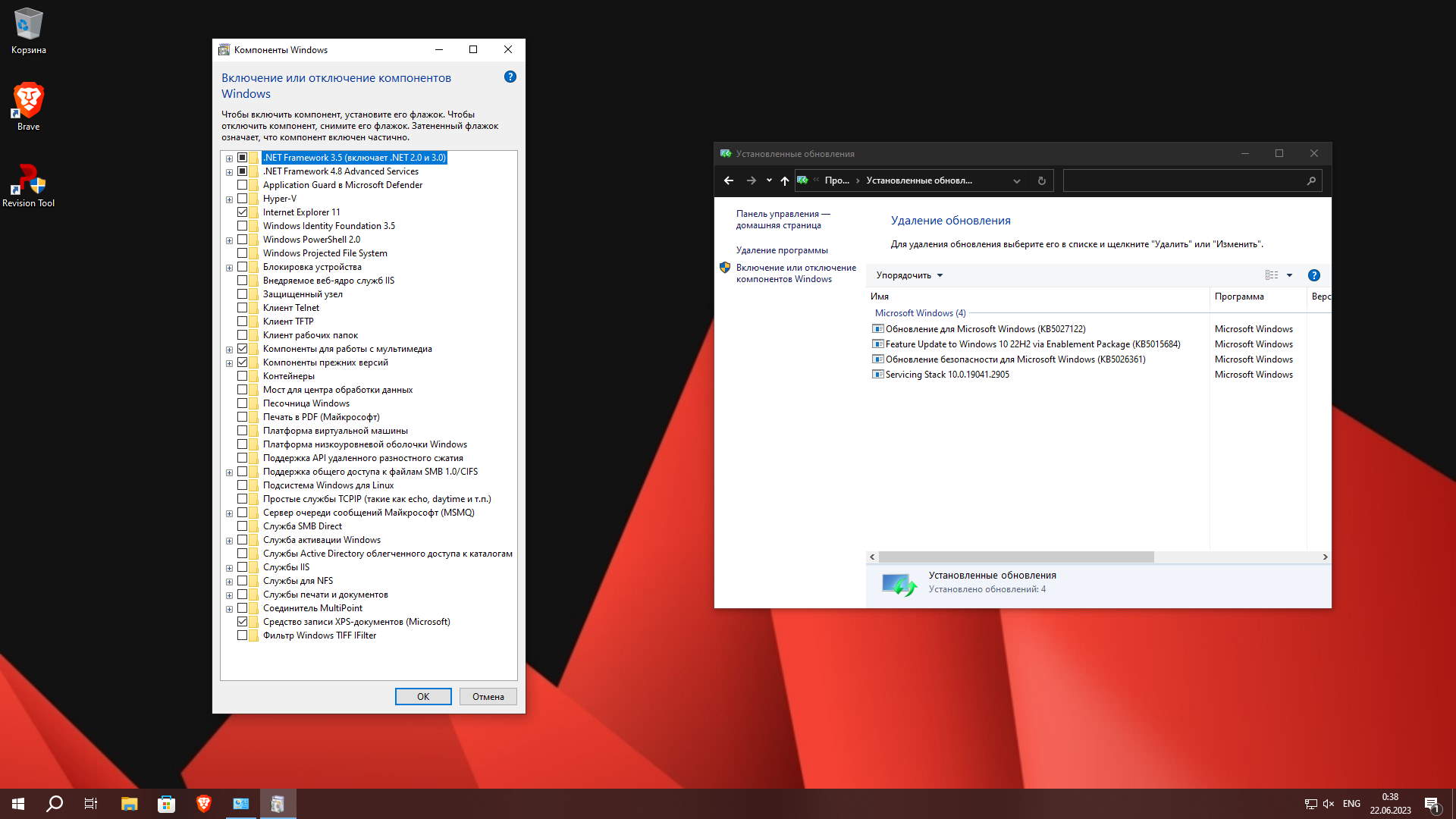Click the horizontal scrollbar in updates list
Image resolution: width=1456 pixels, height=819 pixels.
[1016, 557]
